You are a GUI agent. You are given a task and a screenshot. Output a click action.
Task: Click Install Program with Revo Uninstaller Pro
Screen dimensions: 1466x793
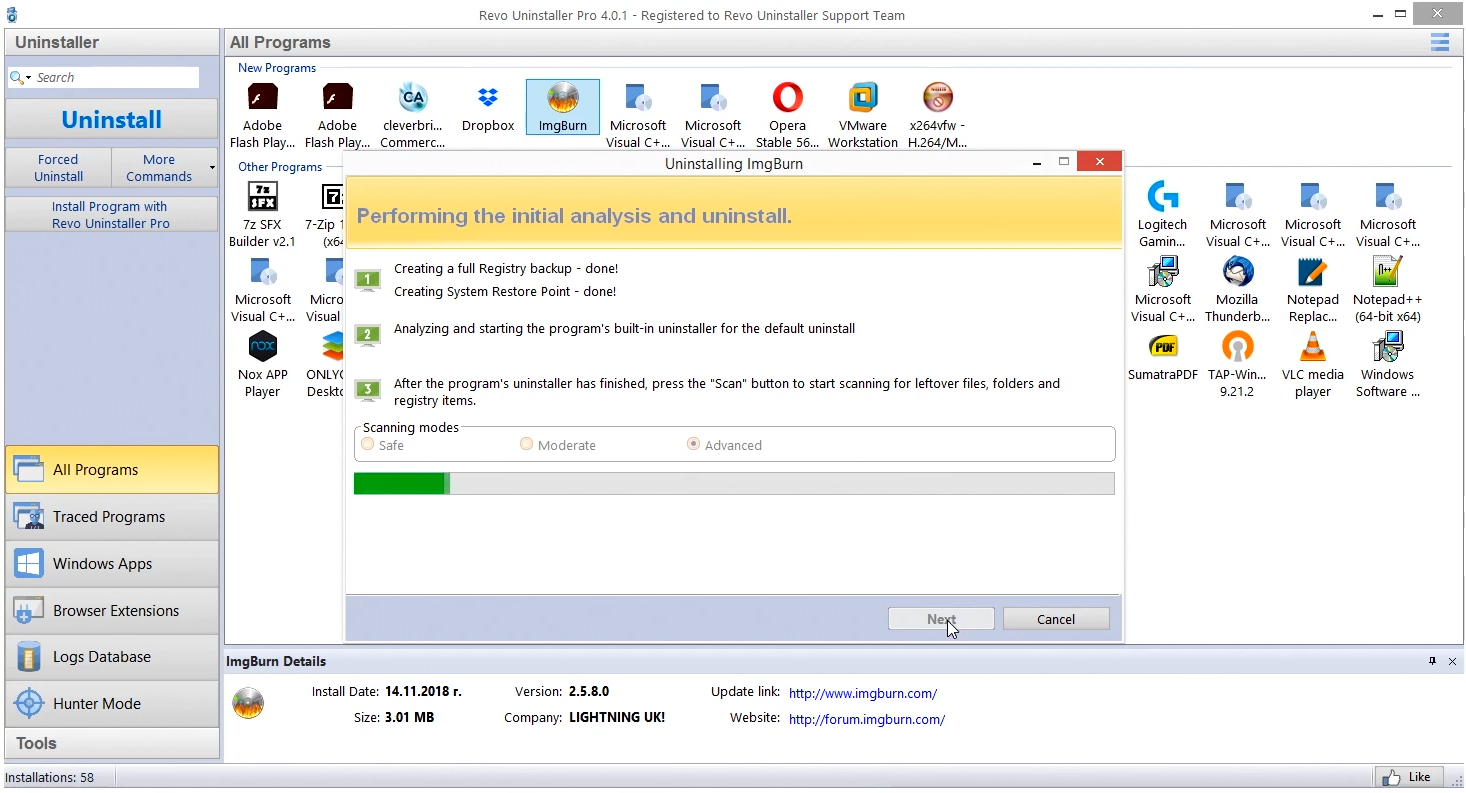[112, 214]
